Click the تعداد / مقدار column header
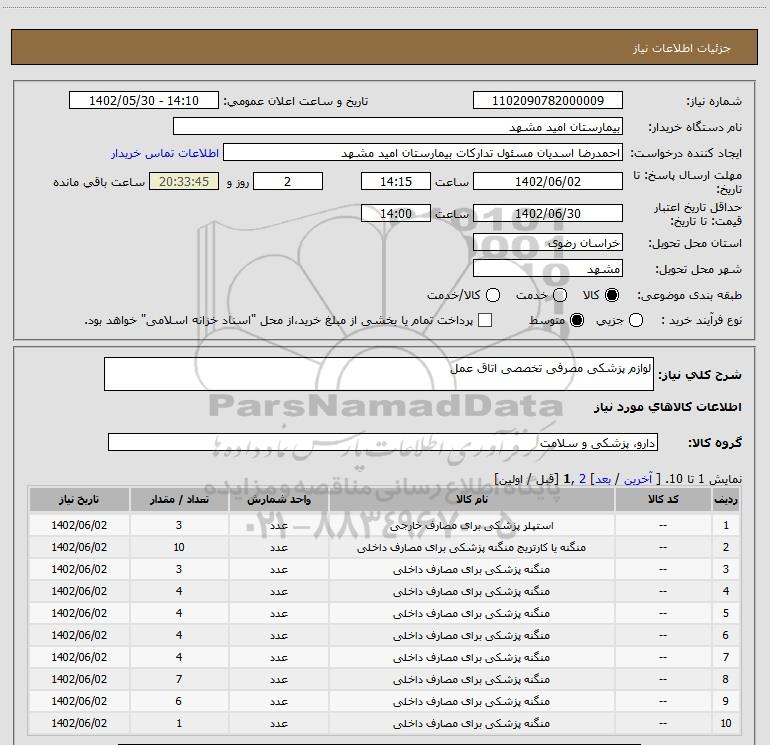Image resolution: width=770 pixels, height=745 pixels. coord(179,499)
